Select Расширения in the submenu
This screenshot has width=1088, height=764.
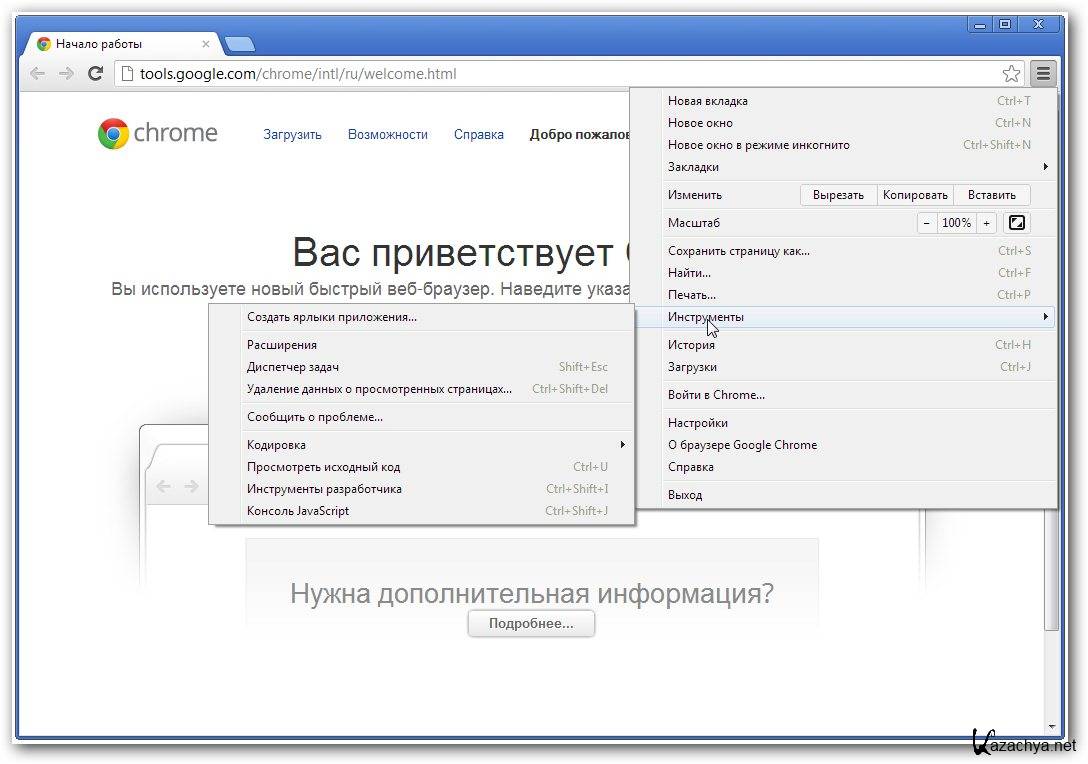[281, 345]
